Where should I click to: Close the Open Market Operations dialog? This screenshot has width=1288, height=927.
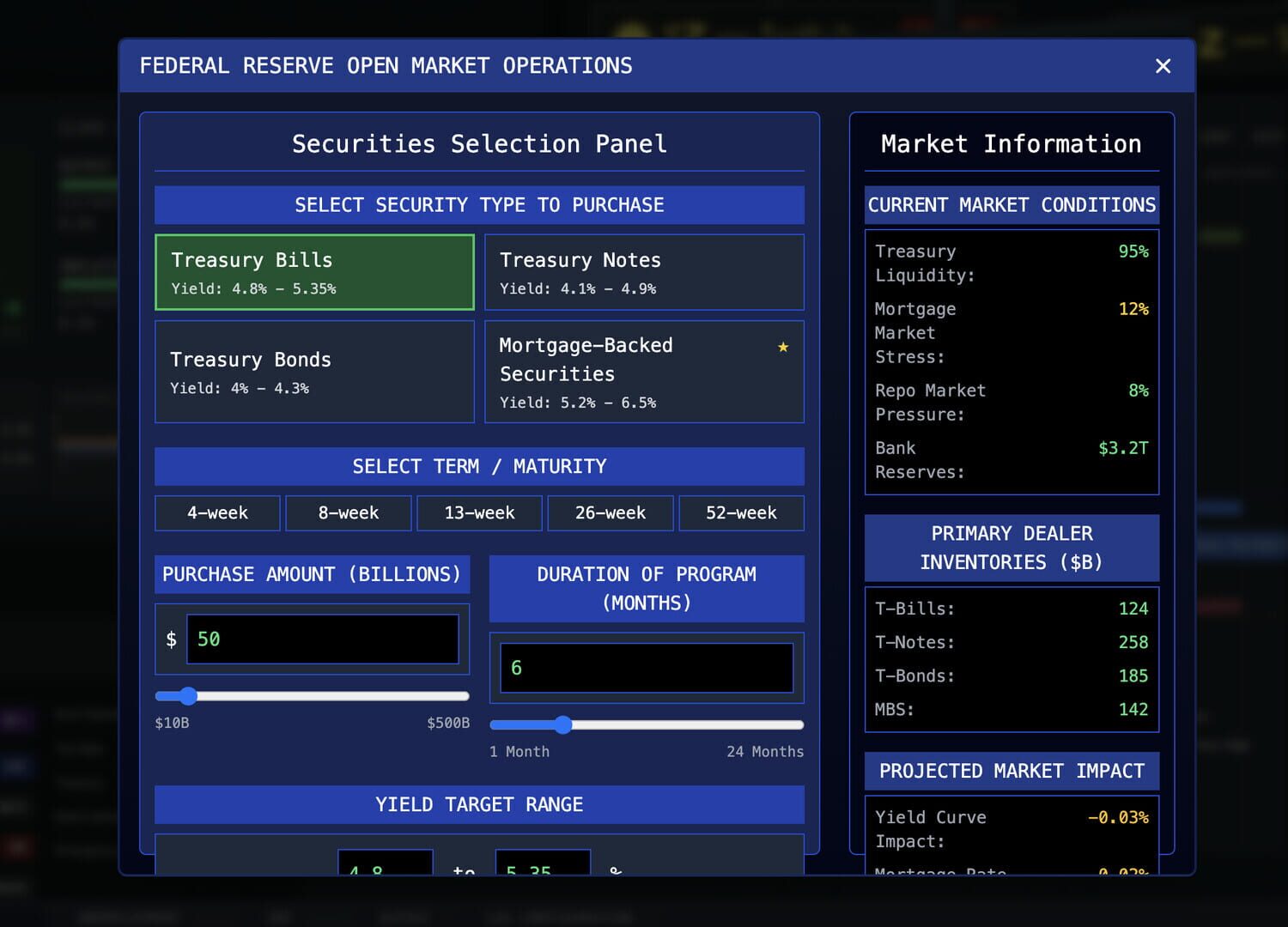(x=1163, y=66)
